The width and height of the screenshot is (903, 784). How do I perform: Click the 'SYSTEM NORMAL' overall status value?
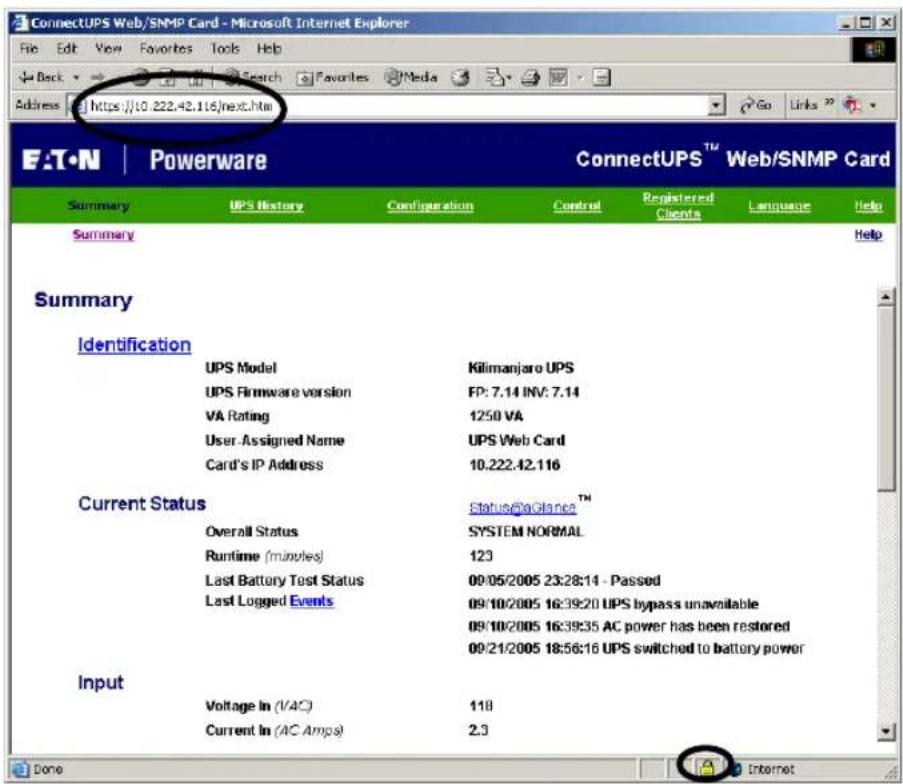tap(526, 532)
